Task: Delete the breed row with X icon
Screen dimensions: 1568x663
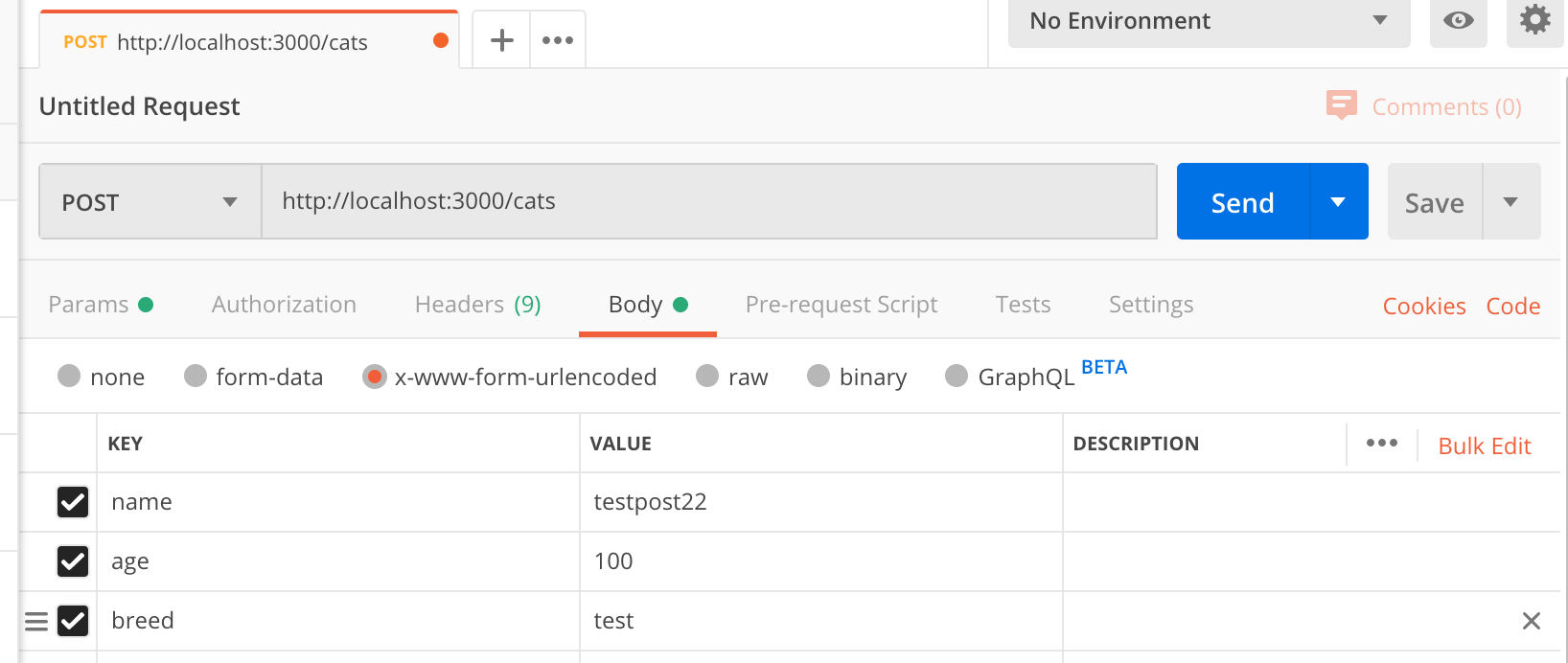Action: point(1531,621)
